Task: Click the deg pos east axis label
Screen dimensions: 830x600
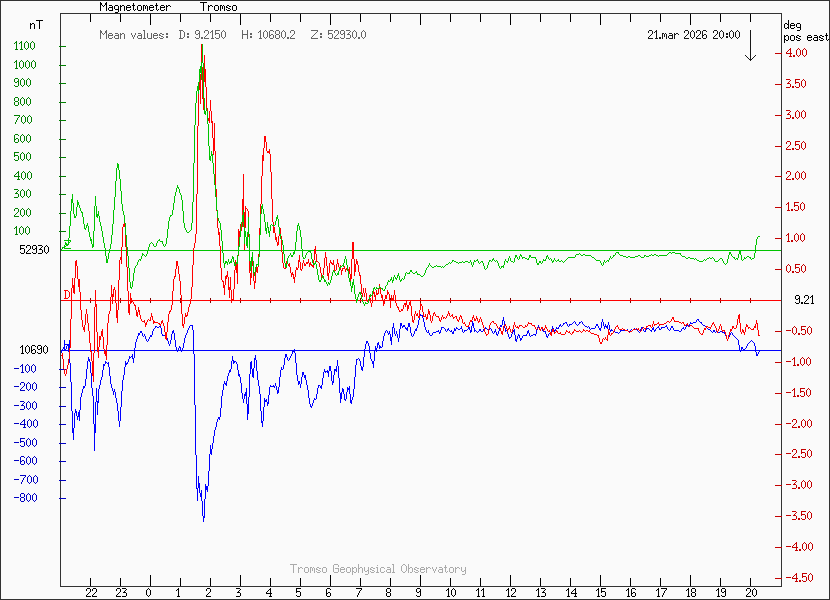Action: (805, 31)
